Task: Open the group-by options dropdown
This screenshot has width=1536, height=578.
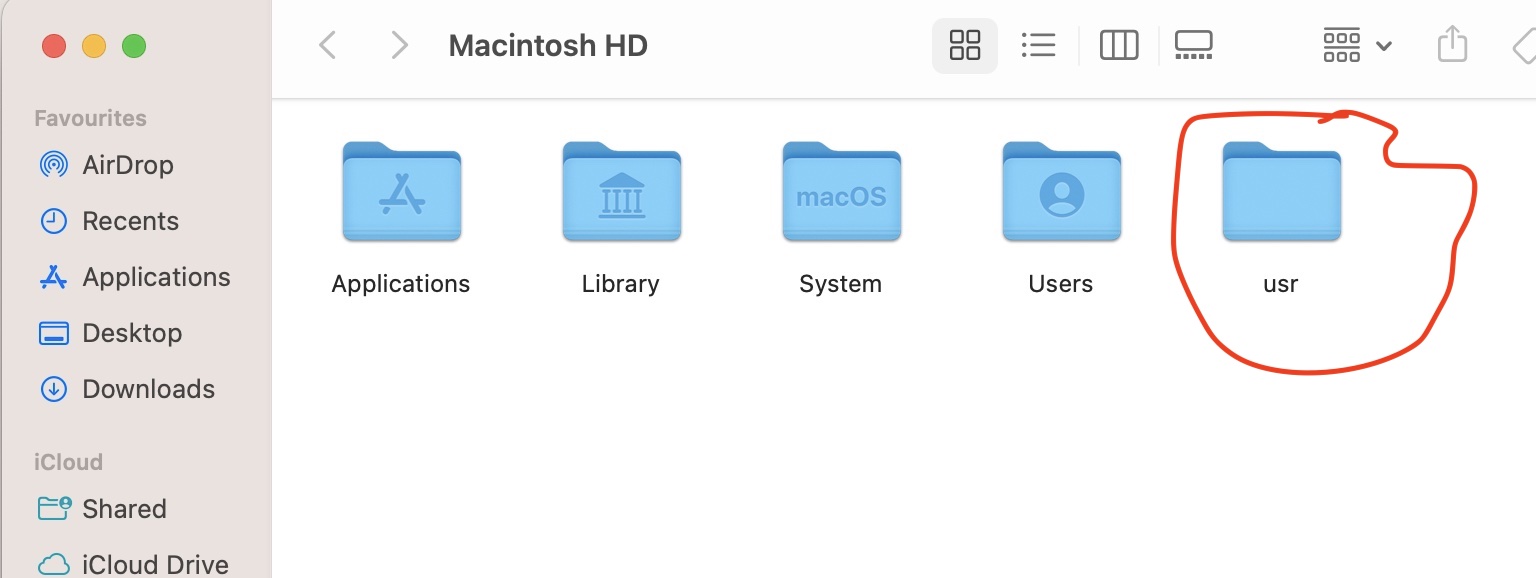Action: (1357, 45)
